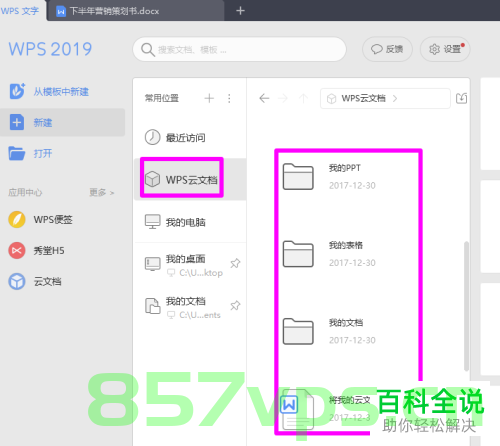Unpin 我的文档 with its pin icon

pyautogui.click(x=235, y=305)
